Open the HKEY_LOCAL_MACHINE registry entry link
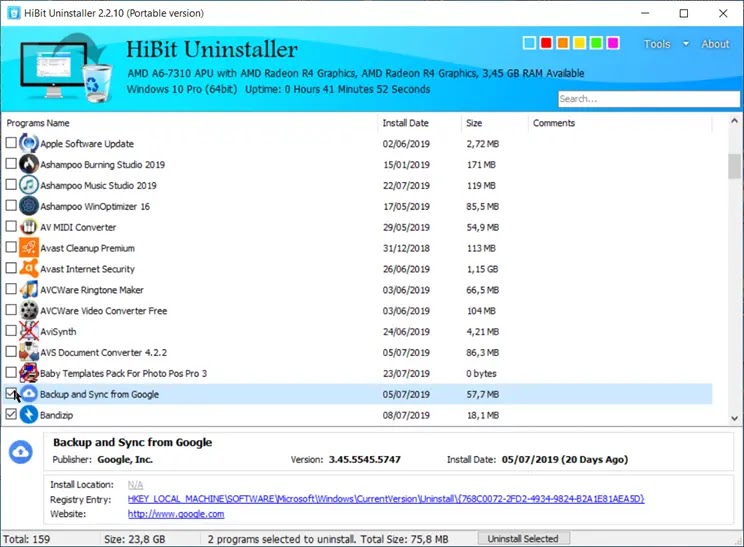The width and height of the screenshot is (744, 547). [386, 499]
